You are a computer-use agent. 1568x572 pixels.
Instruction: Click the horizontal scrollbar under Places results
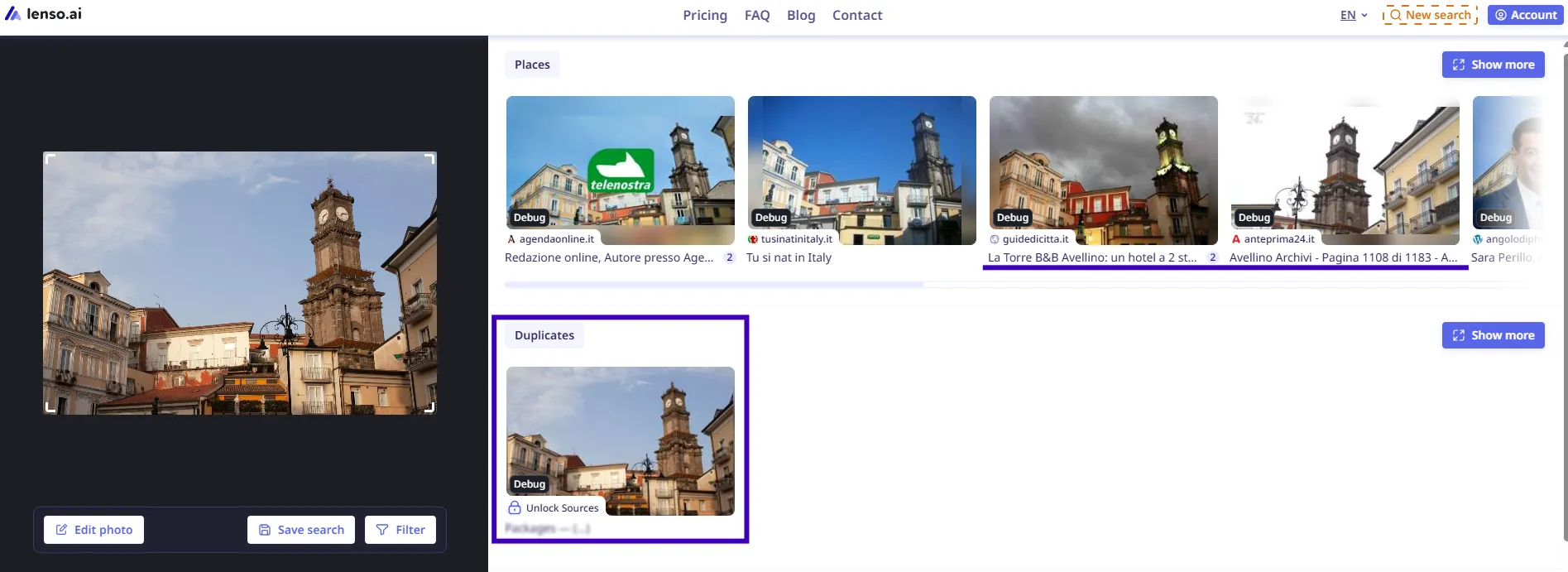coord(714,285)
